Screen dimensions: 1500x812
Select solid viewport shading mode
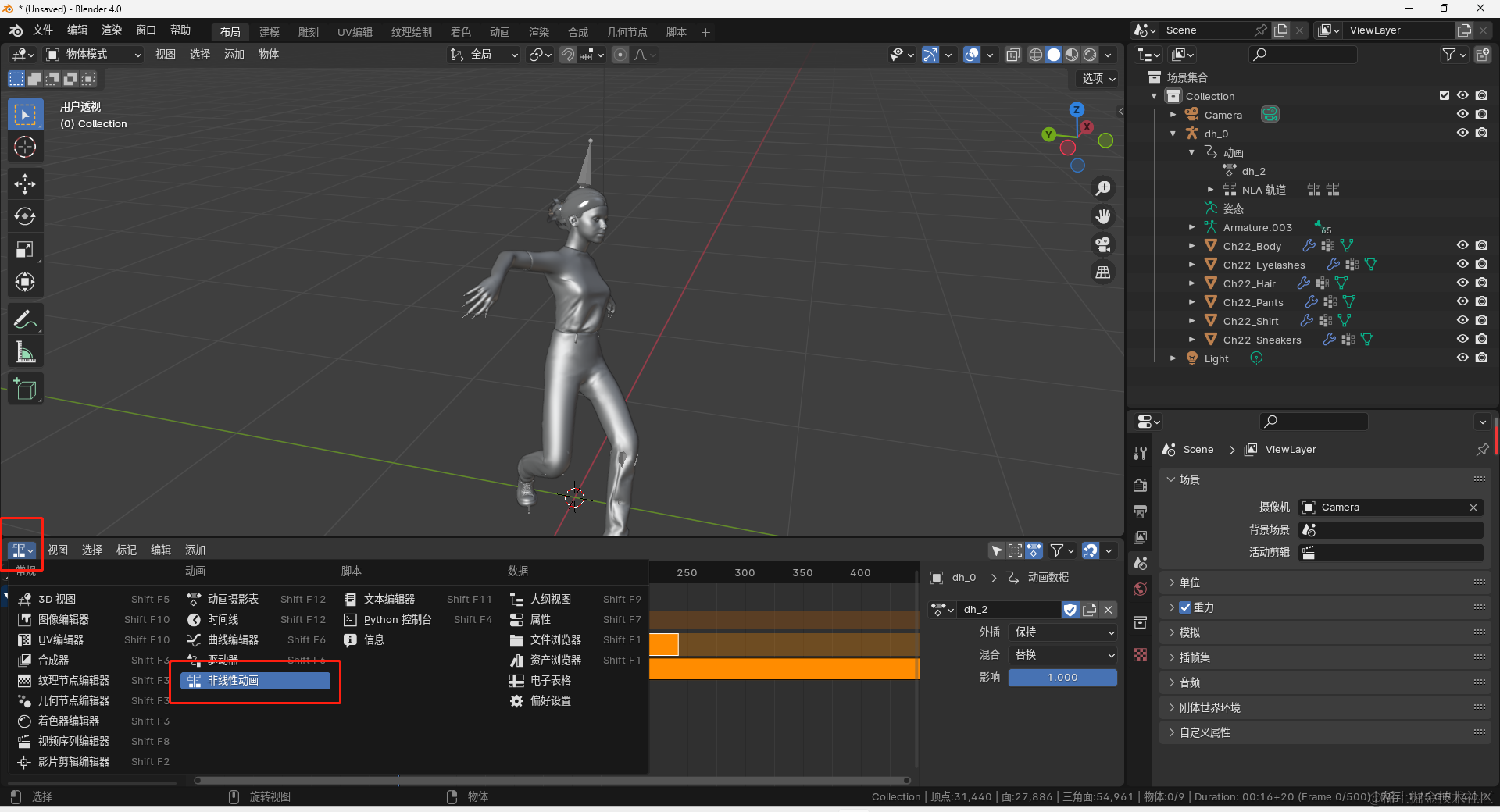[1054, 55]
